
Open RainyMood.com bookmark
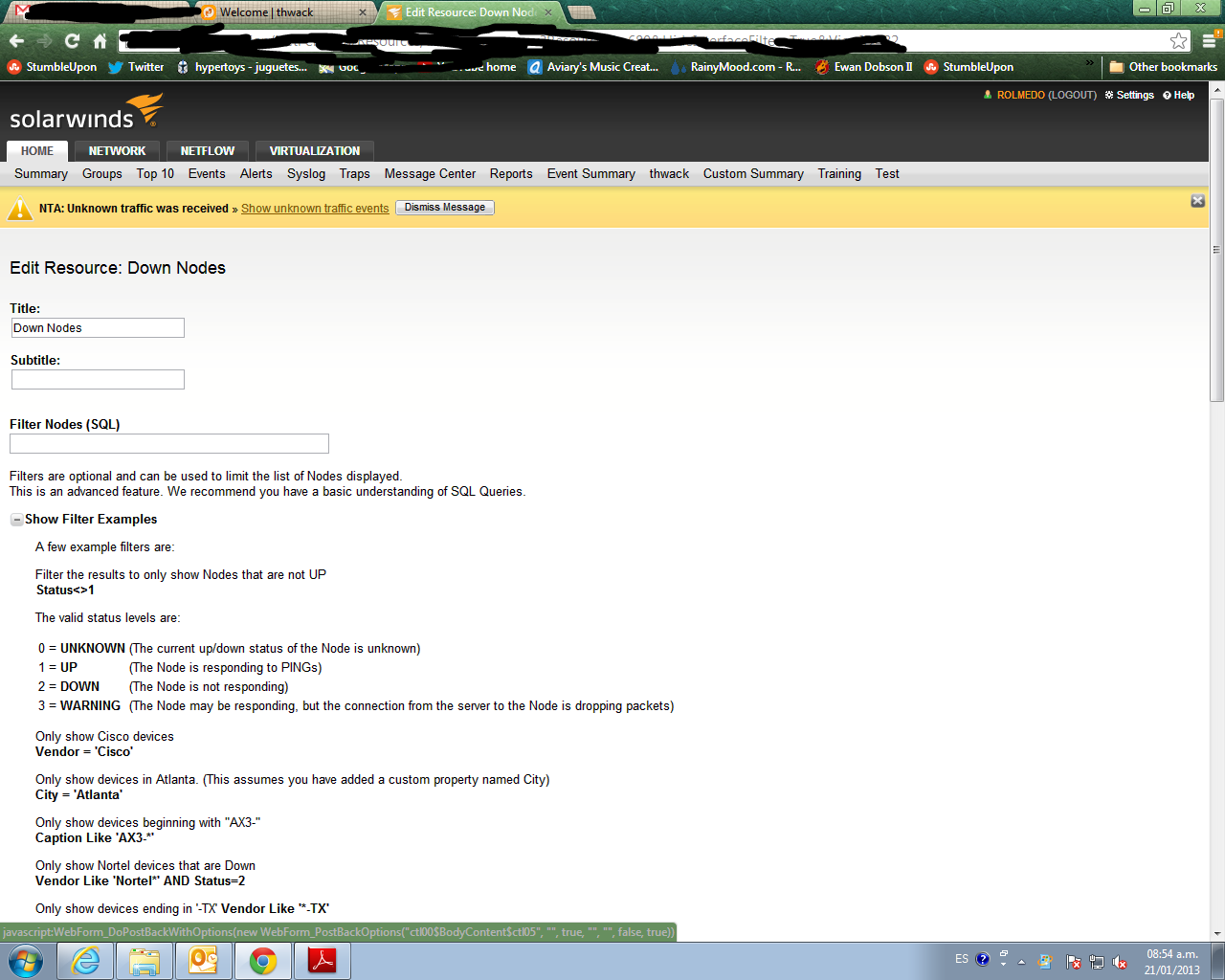point(737,67)
